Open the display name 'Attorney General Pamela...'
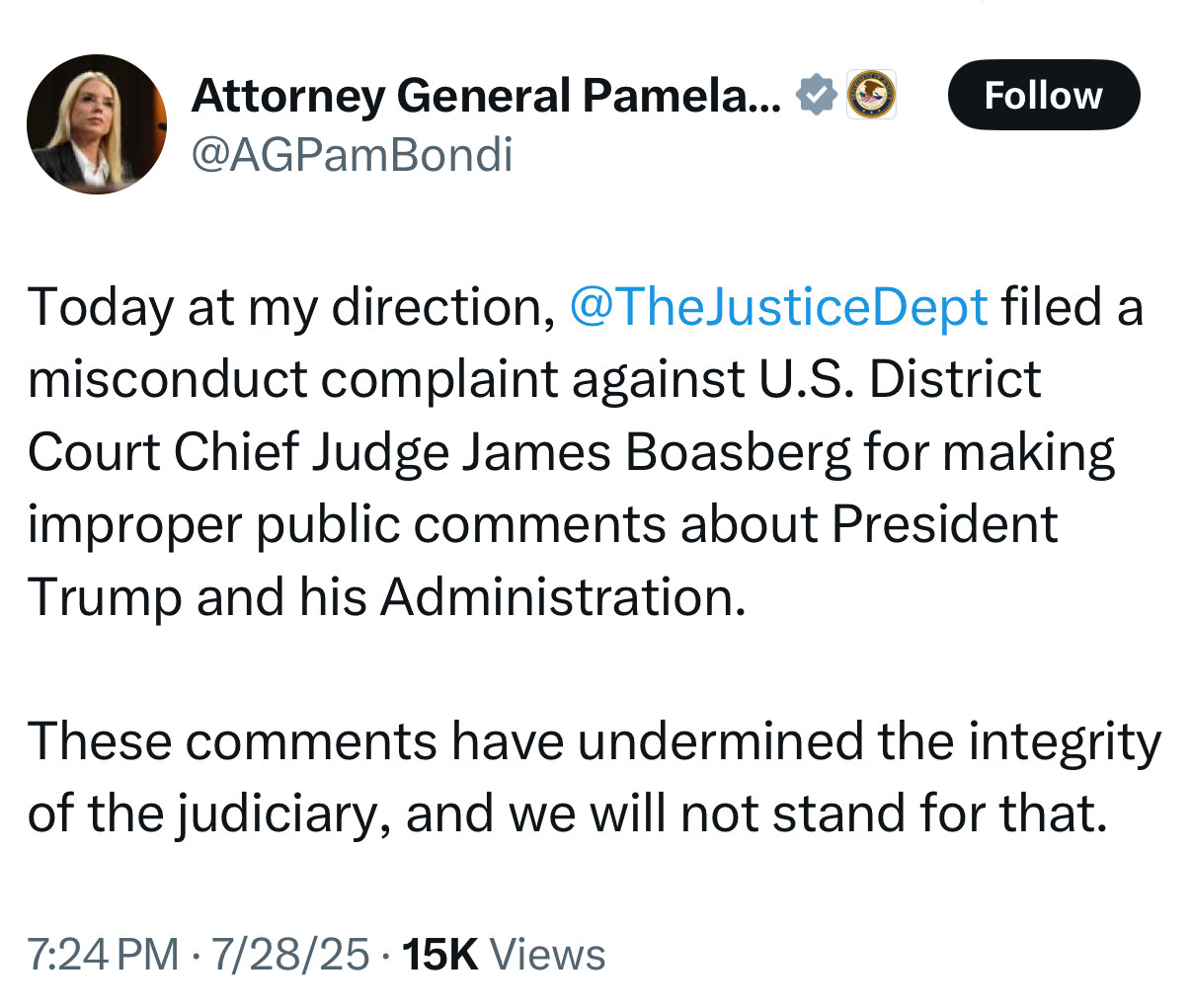The height and width of the screenshot is (1008, 1191). coord(486,96)
